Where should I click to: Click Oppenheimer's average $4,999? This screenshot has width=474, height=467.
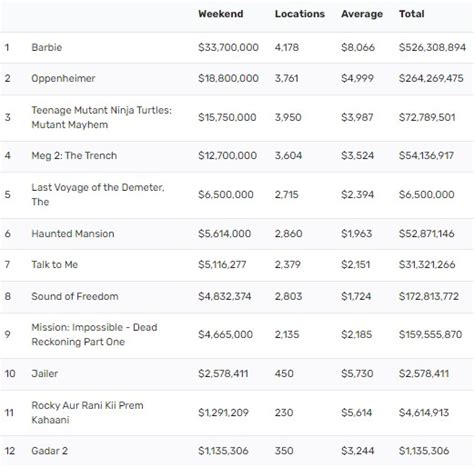pyautogui.click(x=357, y=79)
